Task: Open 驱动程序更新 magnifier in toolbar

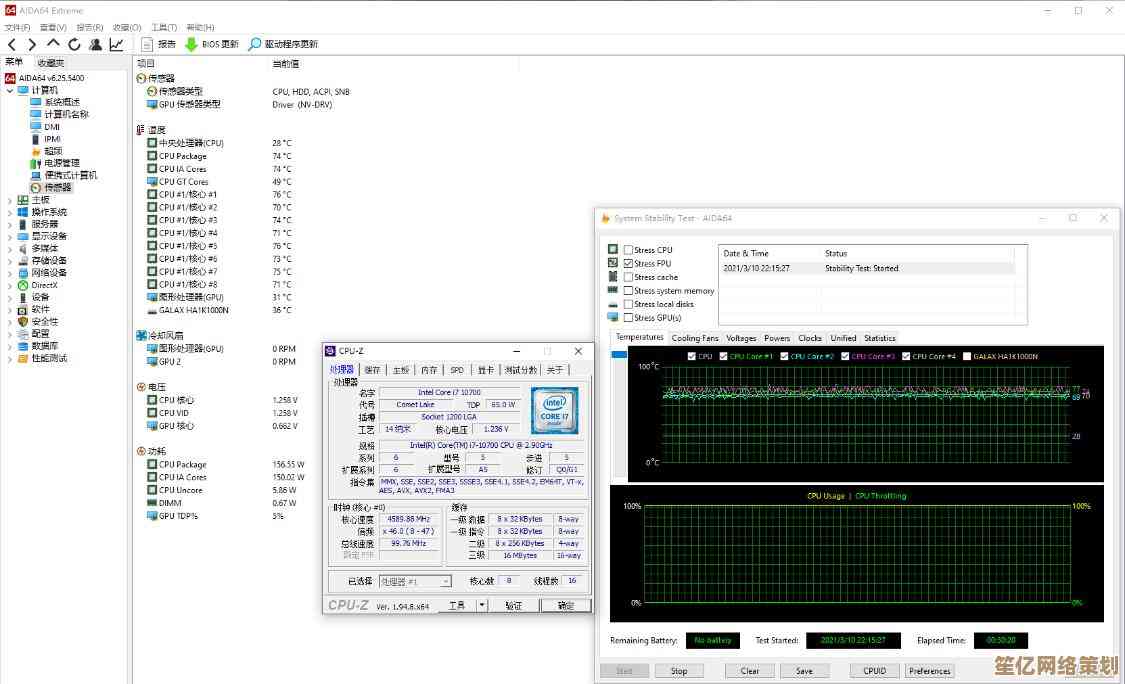Action: 255,44
